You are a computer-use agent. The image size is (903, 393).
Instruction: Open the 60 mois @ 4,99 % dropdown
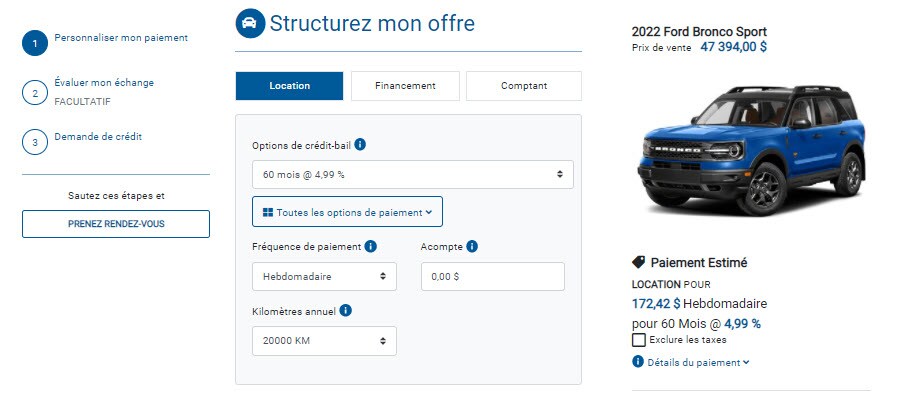[413, 175]
